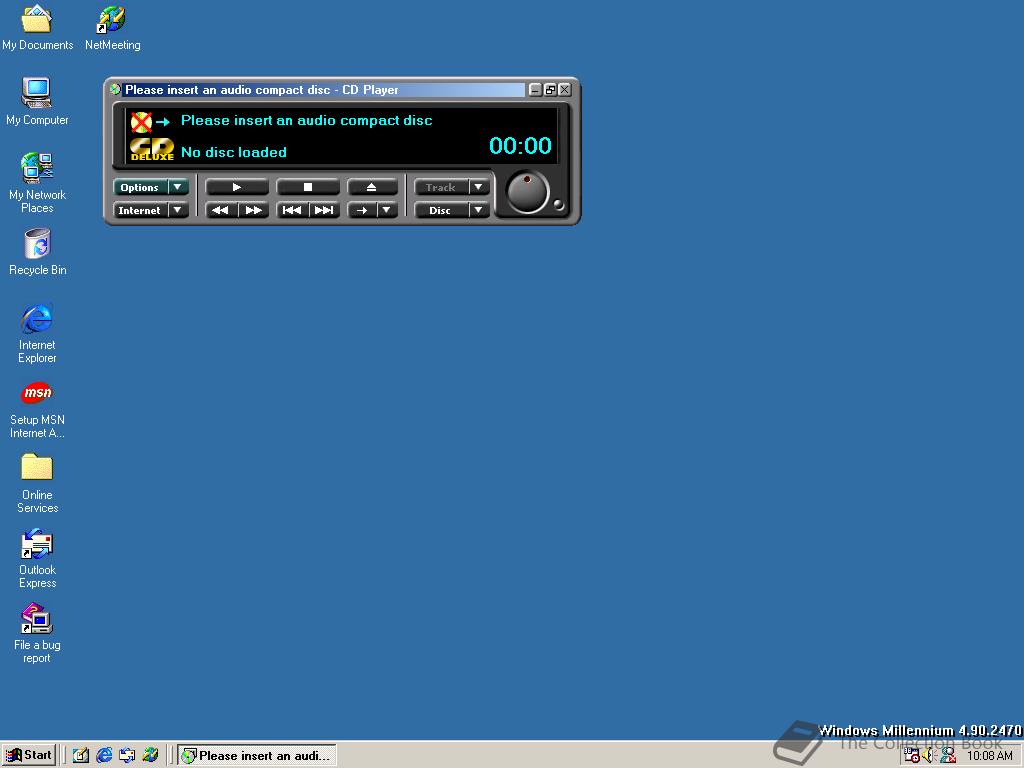Expand the play mode dropdown arrow
Image resolution: width=1024 pixels, height=768 pixels.
[387, 210]
